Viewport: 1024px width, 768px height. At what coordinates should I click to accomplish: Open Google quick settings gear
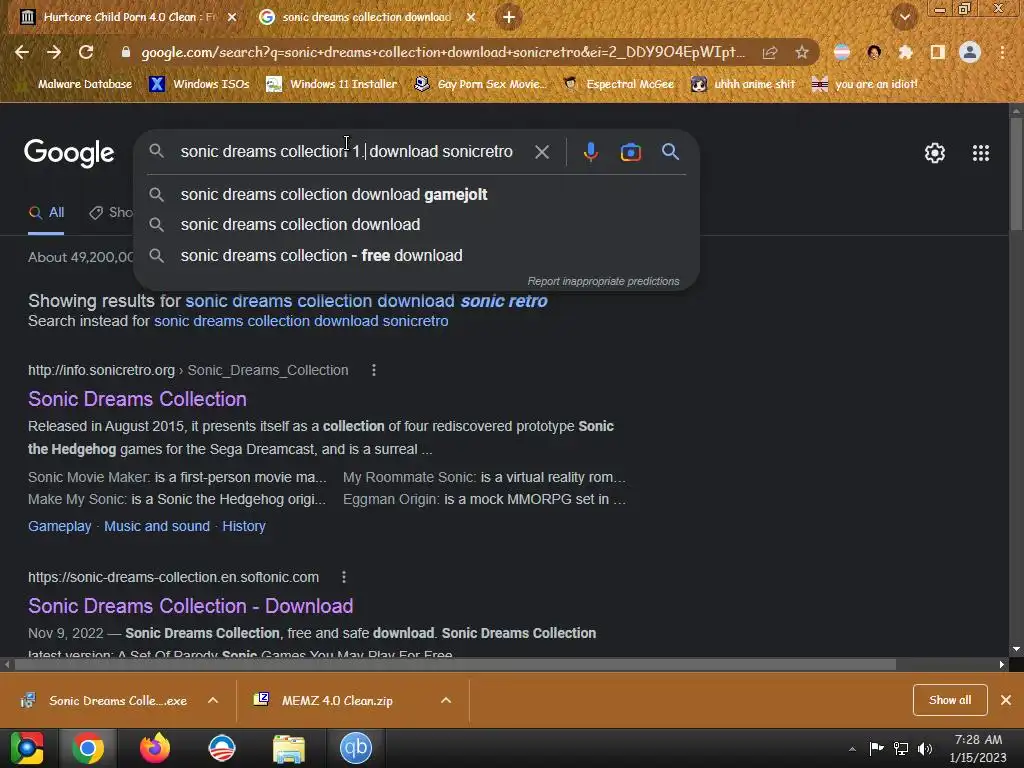tap(935, 153)
